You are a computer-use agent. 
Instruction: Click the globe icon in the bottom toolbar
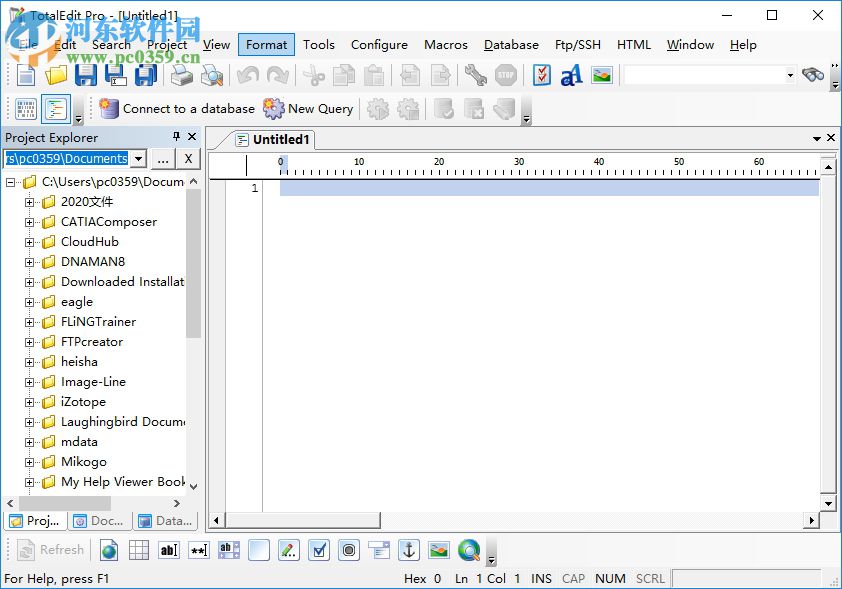(107, 549)
